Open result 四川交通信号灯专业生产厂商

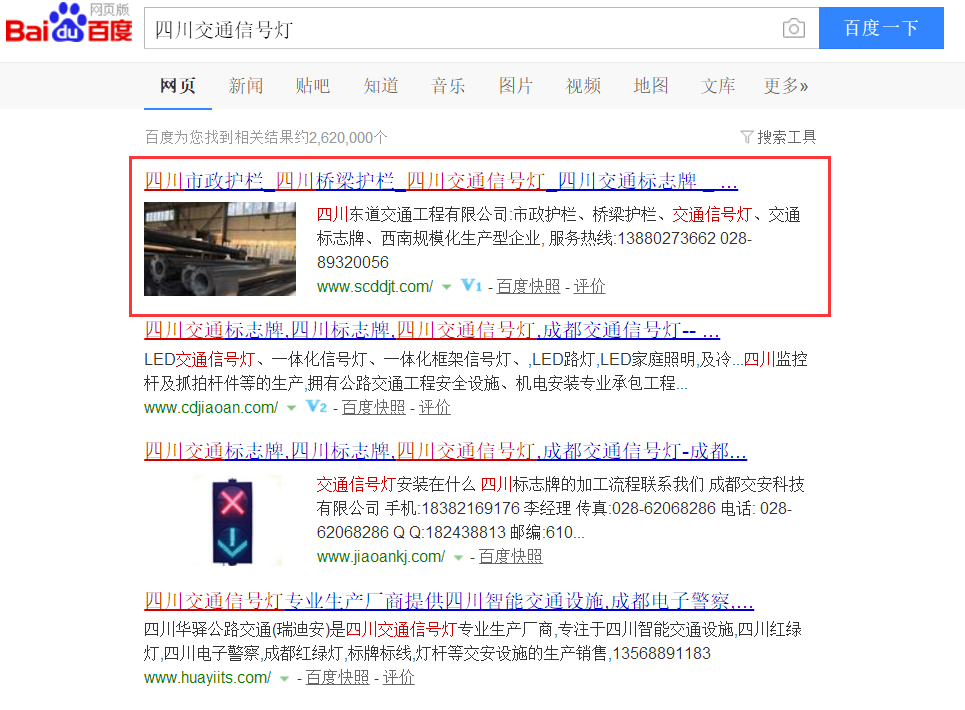(x=449, y=600)
